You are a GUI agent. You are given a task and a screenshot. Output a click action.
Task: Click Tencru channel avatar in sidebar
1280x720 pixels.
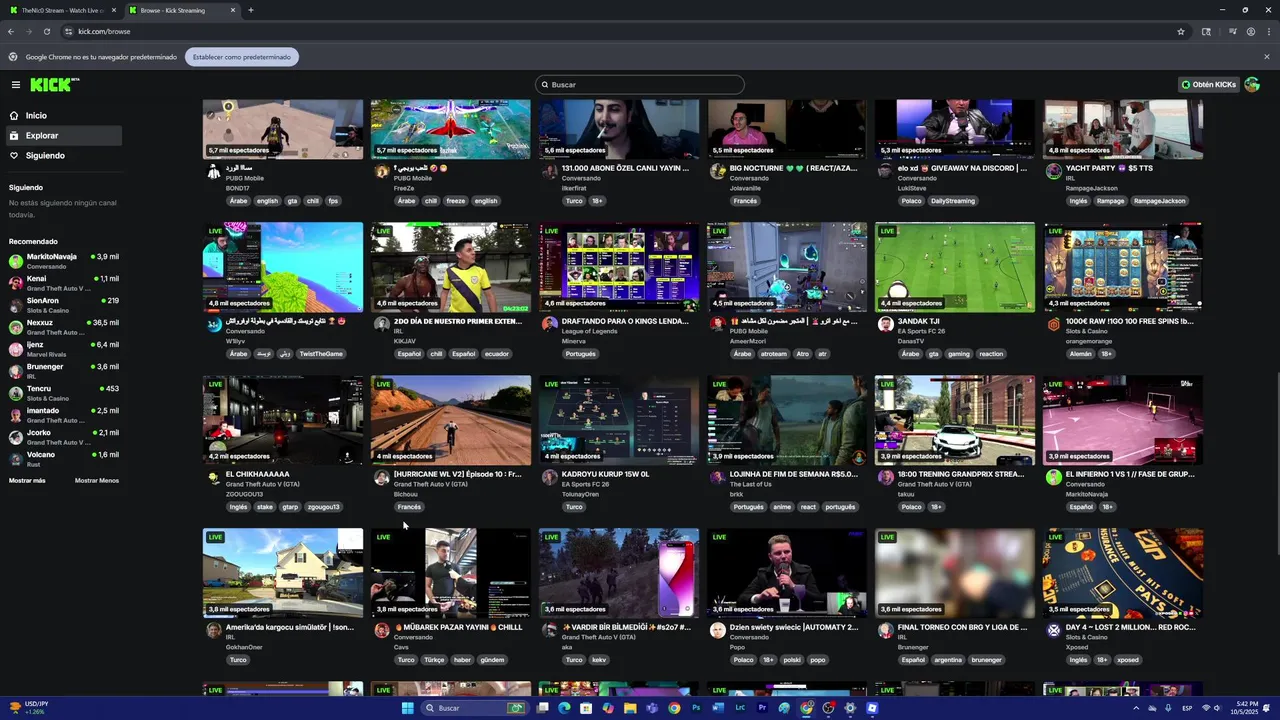point(16,393)
